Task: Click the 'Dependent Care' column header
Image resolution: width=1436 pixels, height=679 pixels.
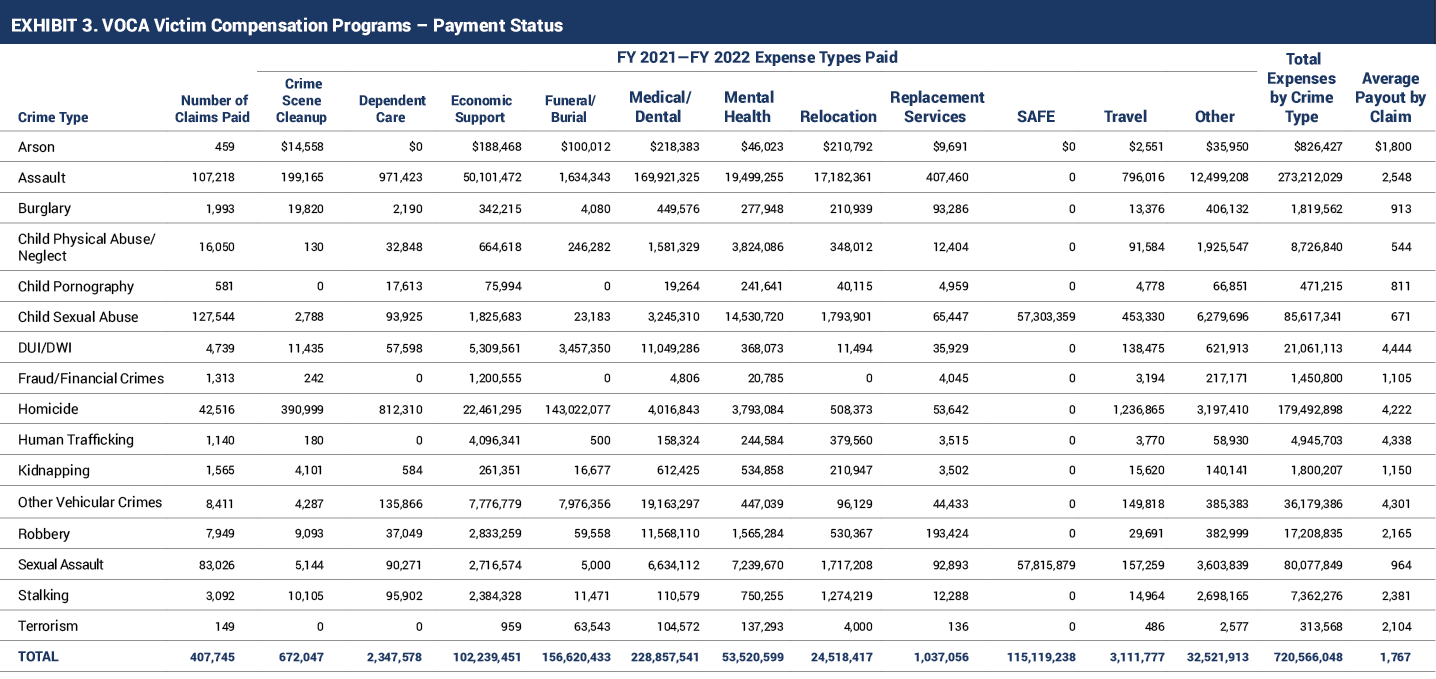Action: 392,108
